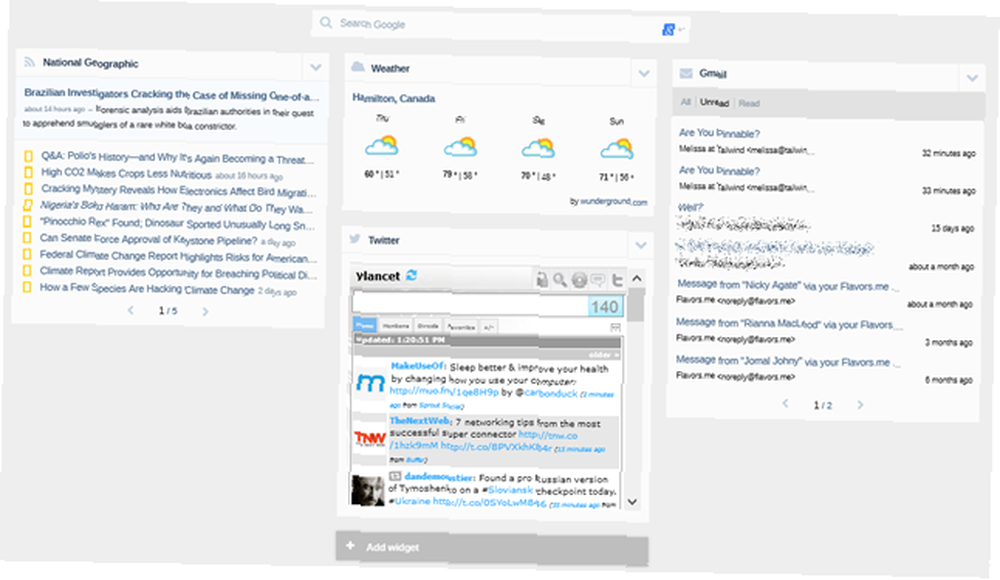1000x580 pixels.
Task: Open first 'Are You Pinnable?' email, 32 minutes ago
Action: [719, 133]
